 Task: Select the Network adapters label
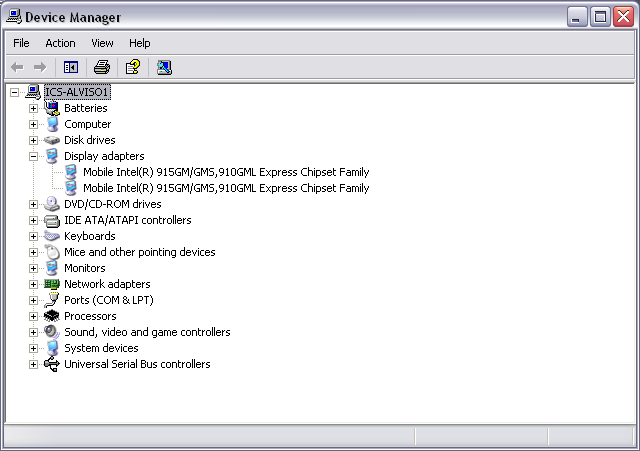107,284
